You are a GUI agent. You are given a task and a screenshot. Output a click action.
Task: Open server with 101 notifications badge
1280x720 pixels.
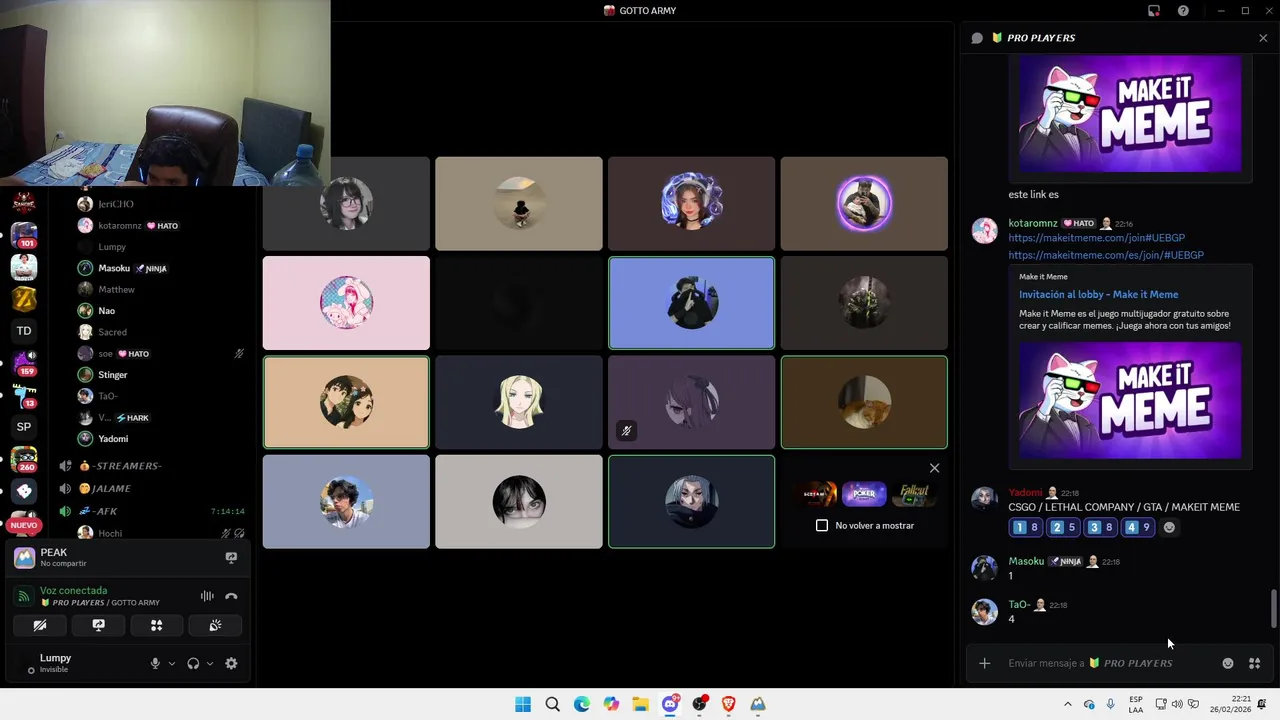(24, 235)
